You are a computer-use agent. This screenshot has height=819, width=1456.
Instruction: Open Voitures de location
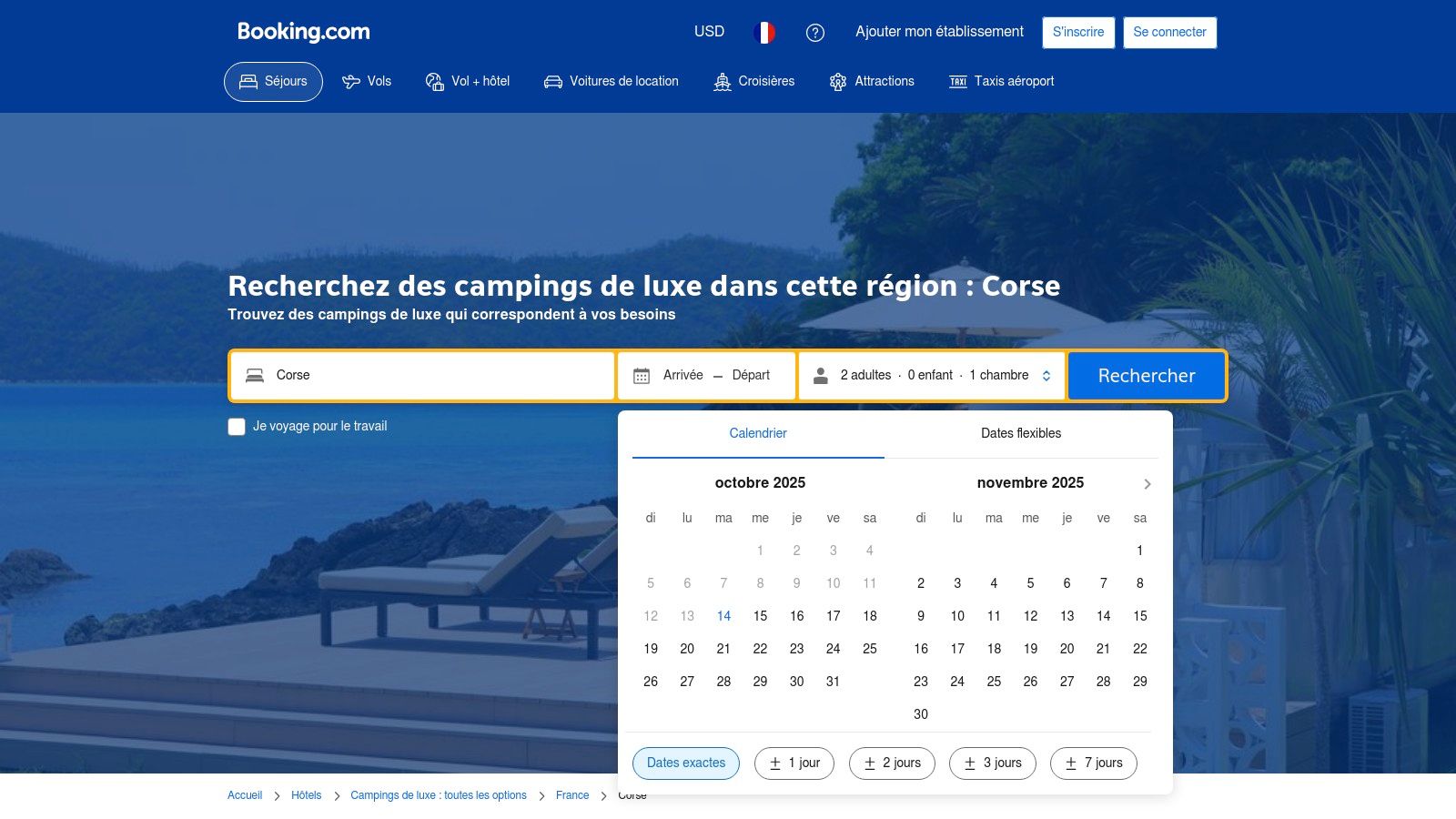612,82
